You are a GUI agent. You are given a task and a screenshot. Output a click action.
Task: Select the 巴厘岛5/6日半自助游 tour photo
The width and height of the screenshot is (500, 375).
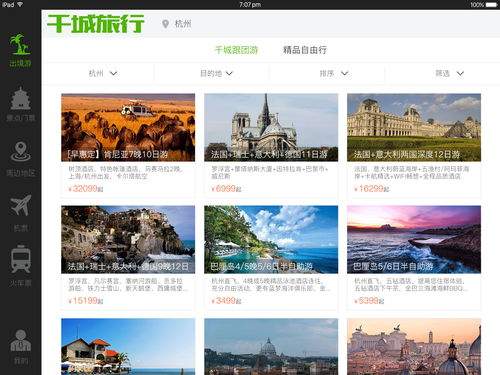(x=414, y=239)
